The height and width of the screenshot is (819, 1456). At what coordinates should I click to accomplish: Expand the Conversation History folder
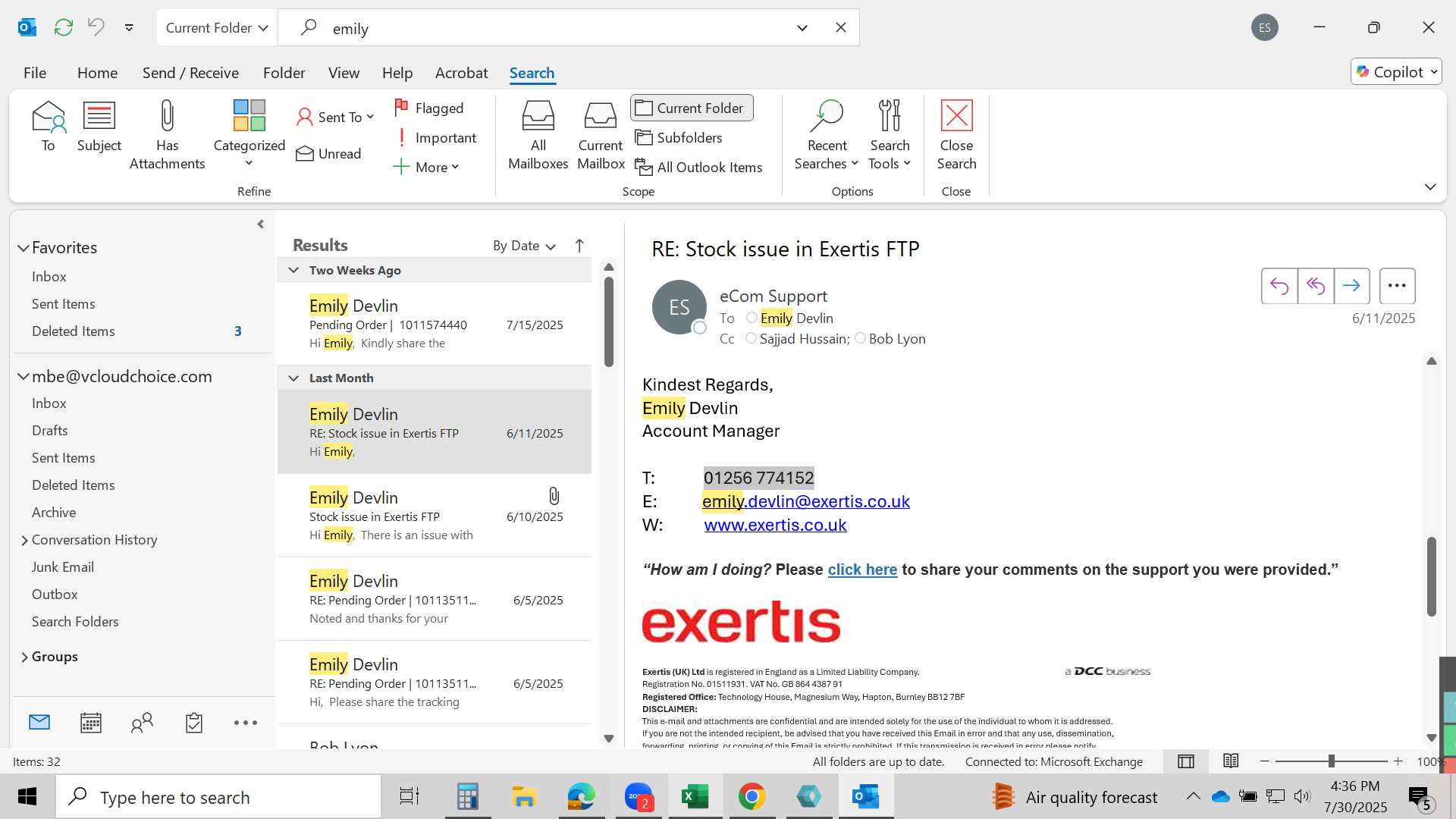[24, 540]
